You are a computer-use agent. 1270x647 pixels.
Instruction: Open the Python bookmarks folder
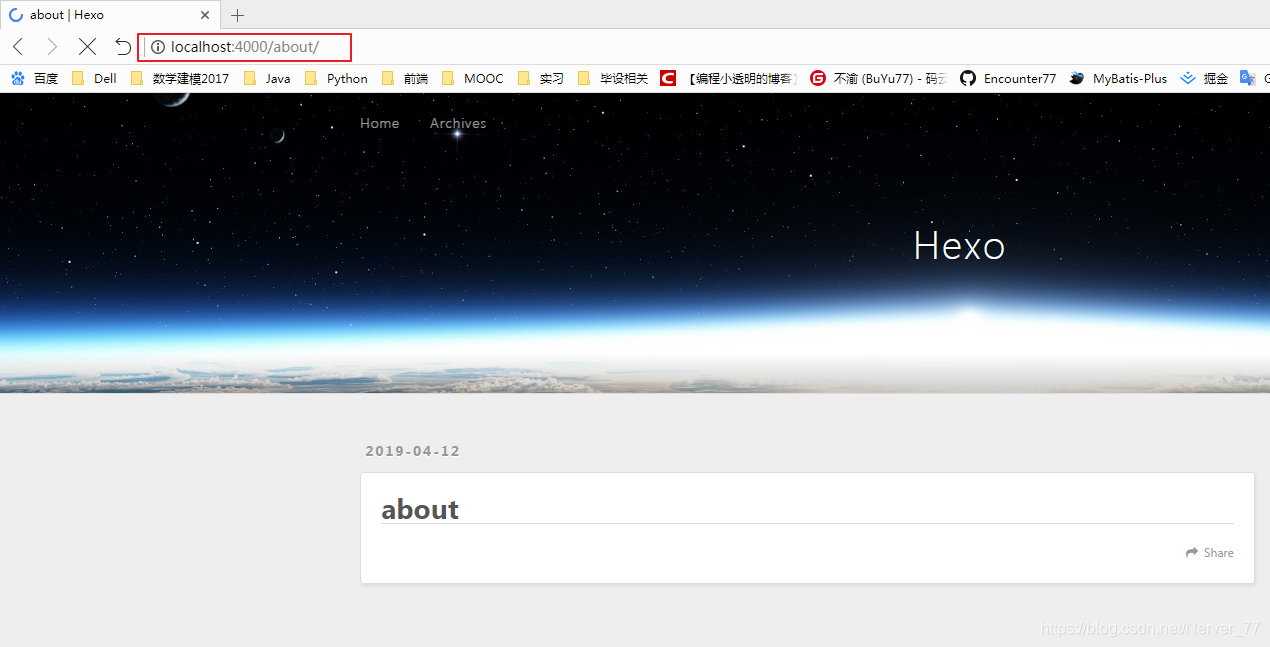click(x=336, y=78)
